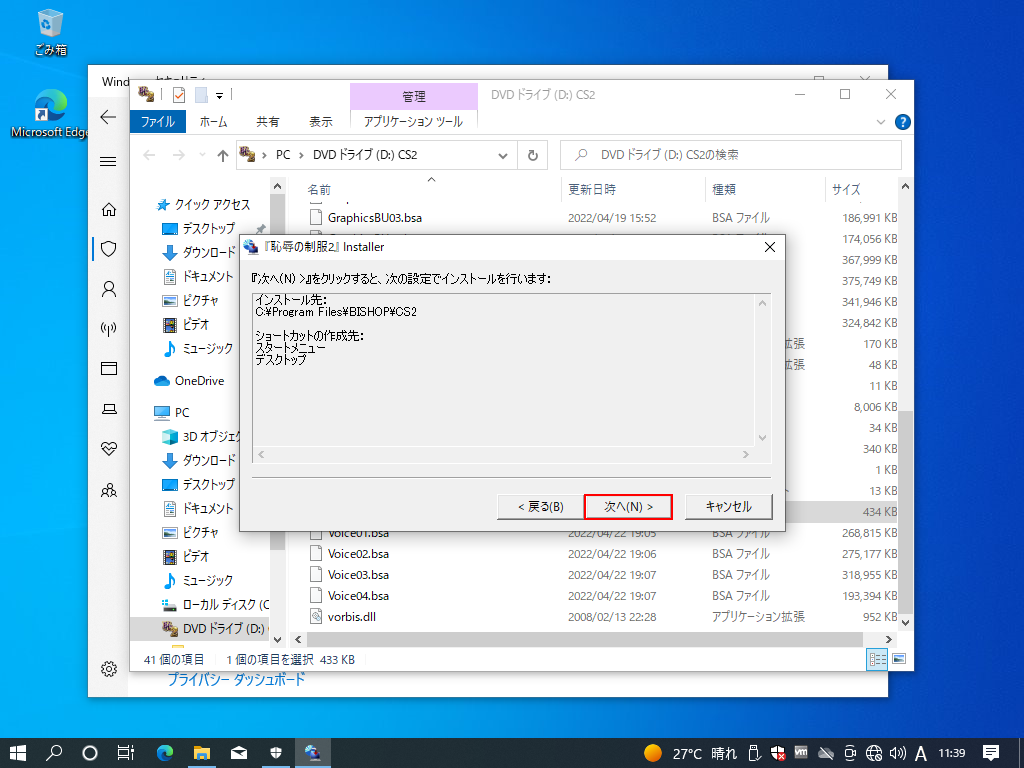1024x768 pixels.
Task: Open Customize Quick Access Toolbar dropdown
Action: pyautogui.click(x=219, y=95)
